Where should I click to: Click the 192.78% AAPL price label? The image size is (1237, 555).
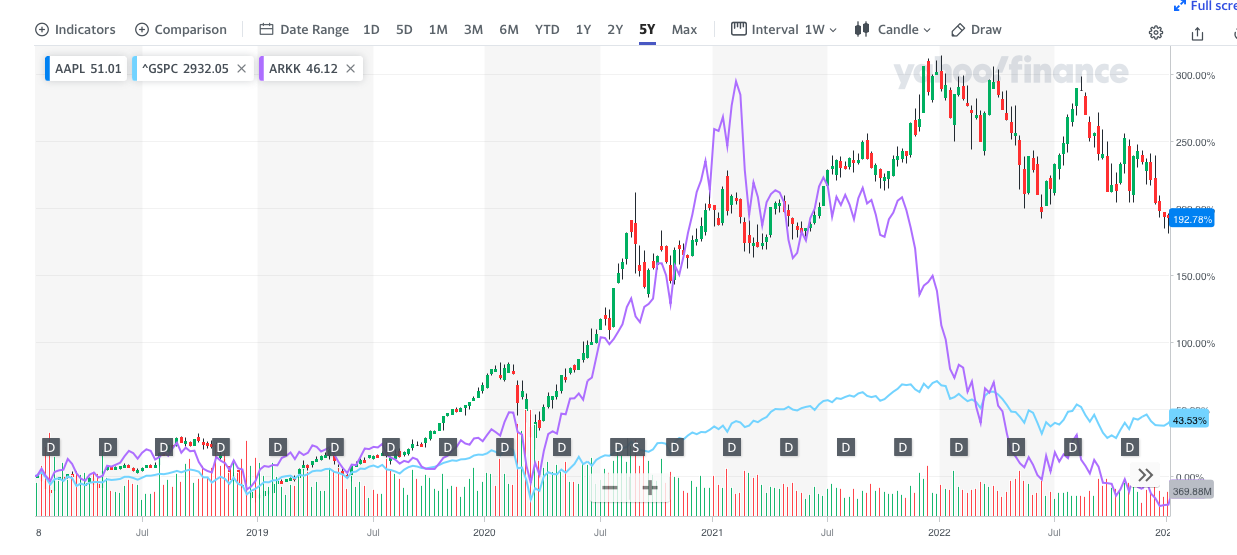coord(1190,219)
